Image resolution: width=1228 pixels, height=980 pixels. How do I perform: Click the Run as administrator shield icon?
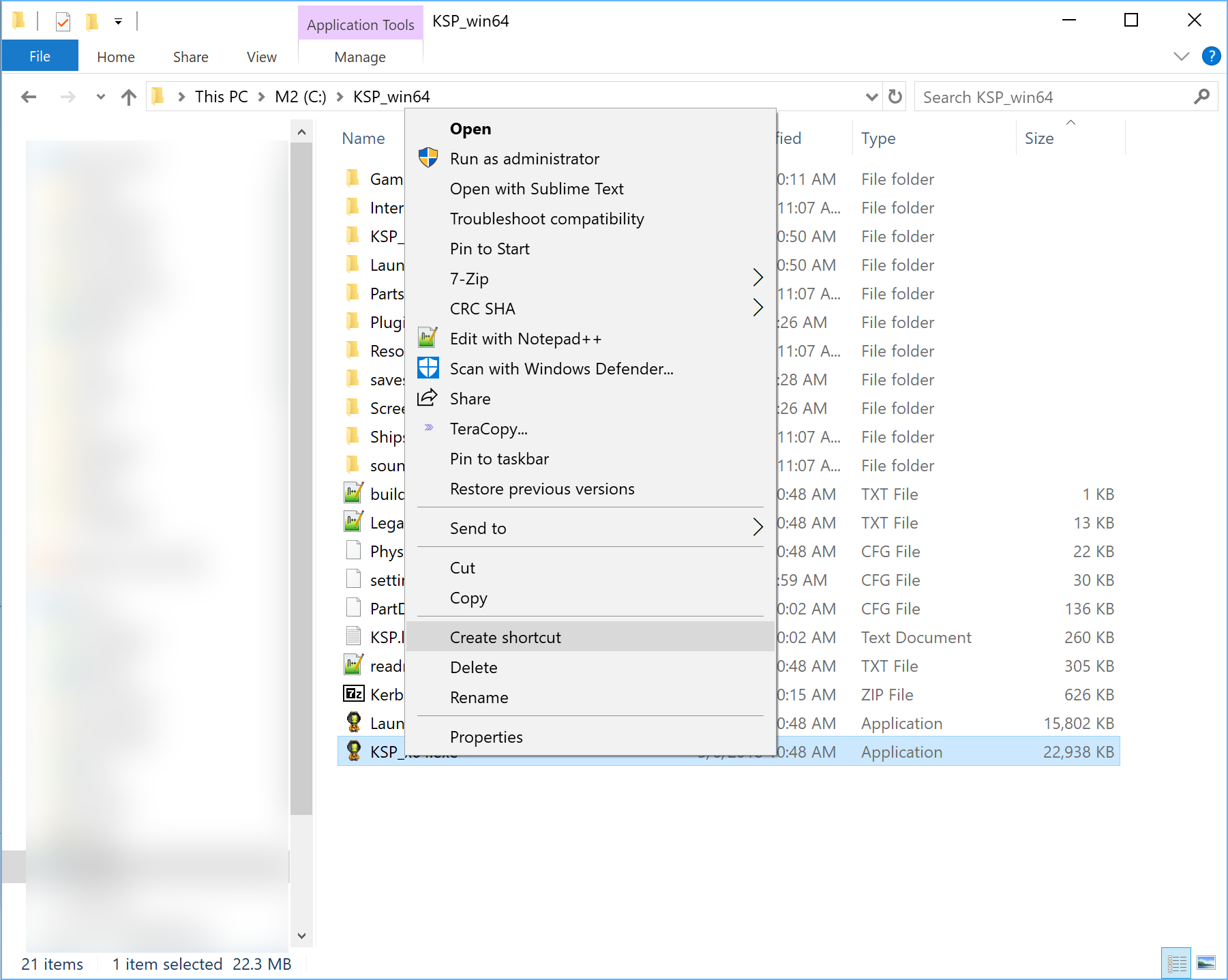pos(428,158)
